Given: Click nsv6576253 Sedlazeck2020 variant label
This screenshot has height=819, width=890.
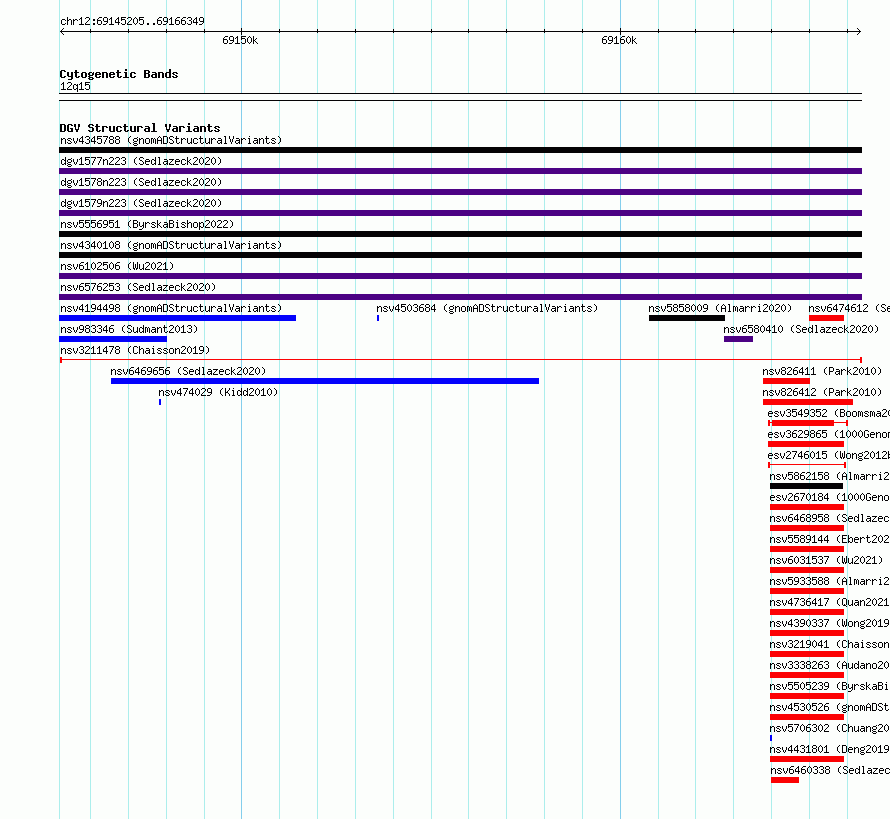Looking at the screenshot, I should 138,287.
